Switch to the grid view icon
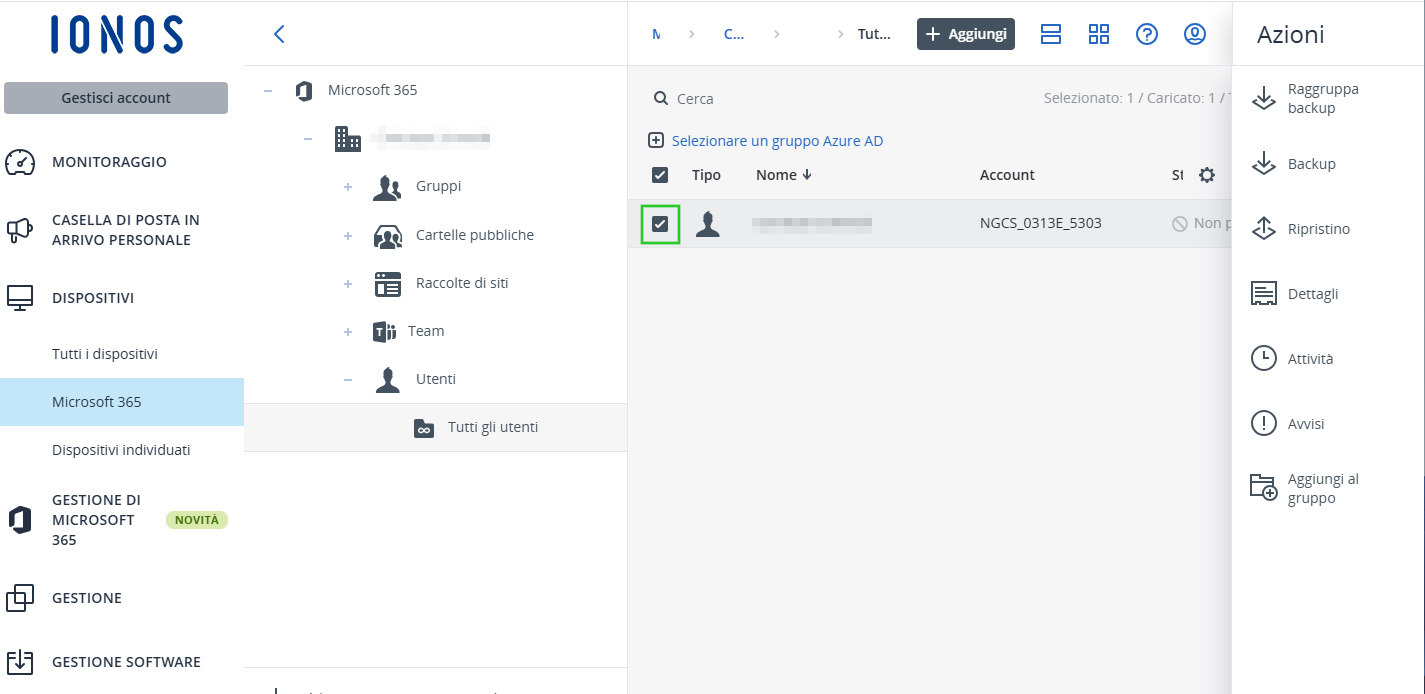The width and height of the screenshot is (1425, 694). [1099, 34]
